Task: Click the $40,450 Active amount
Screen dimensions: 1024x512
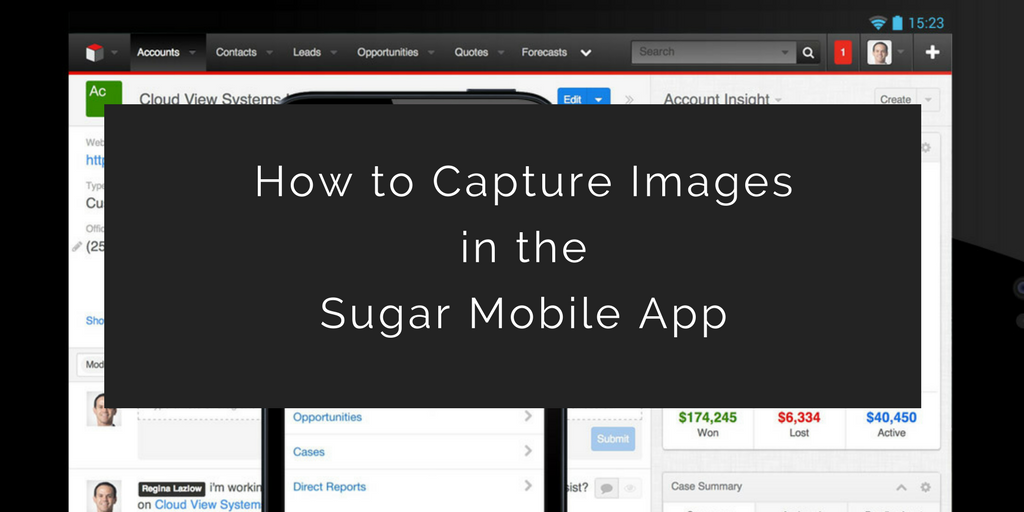Action: (x=891, y=417)
